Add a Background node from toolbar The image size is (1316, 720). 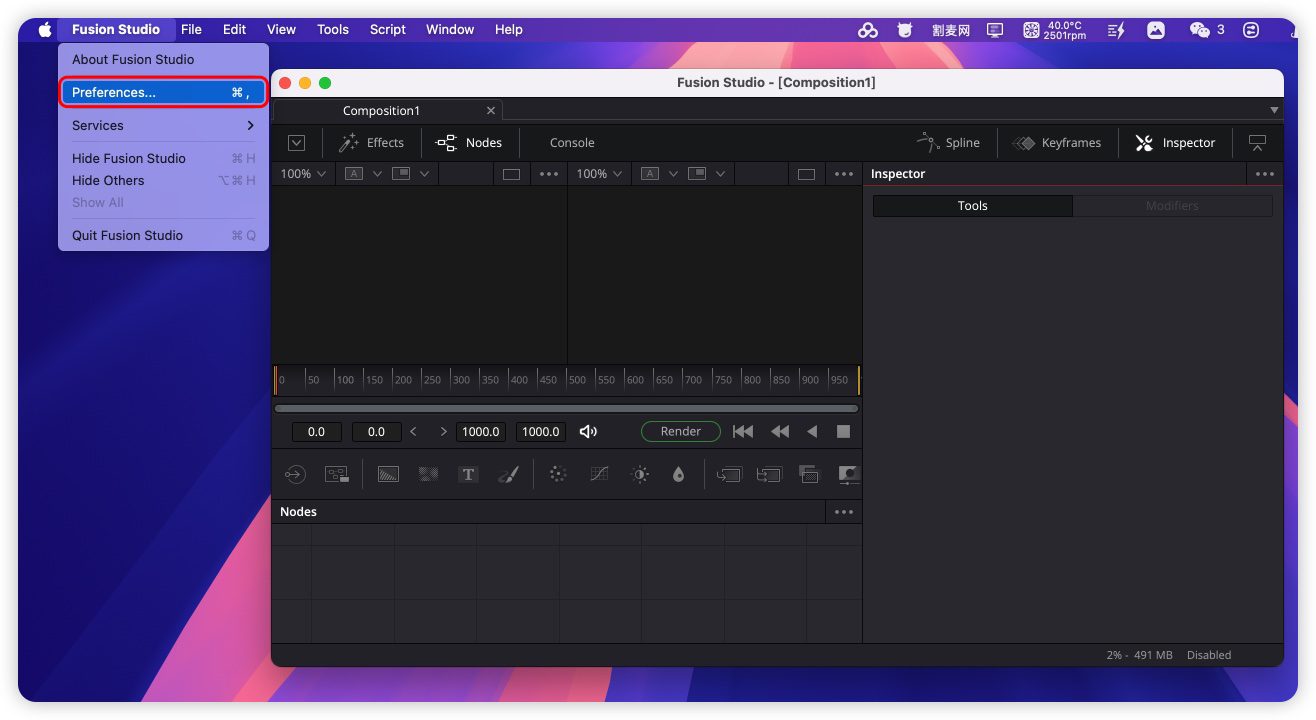388,474
